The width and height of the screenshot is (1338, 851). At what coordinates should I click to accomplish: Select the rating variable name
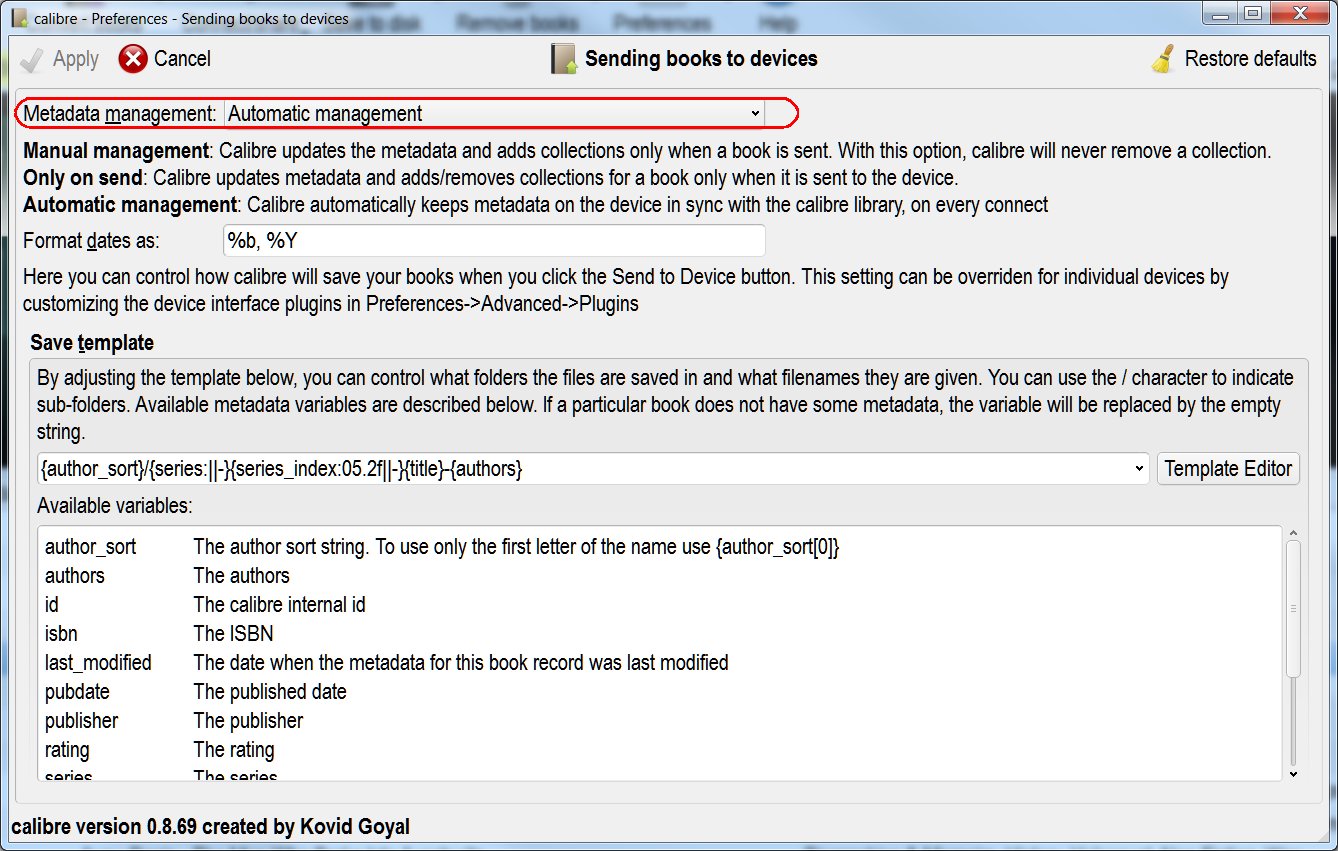click(67, 750)
